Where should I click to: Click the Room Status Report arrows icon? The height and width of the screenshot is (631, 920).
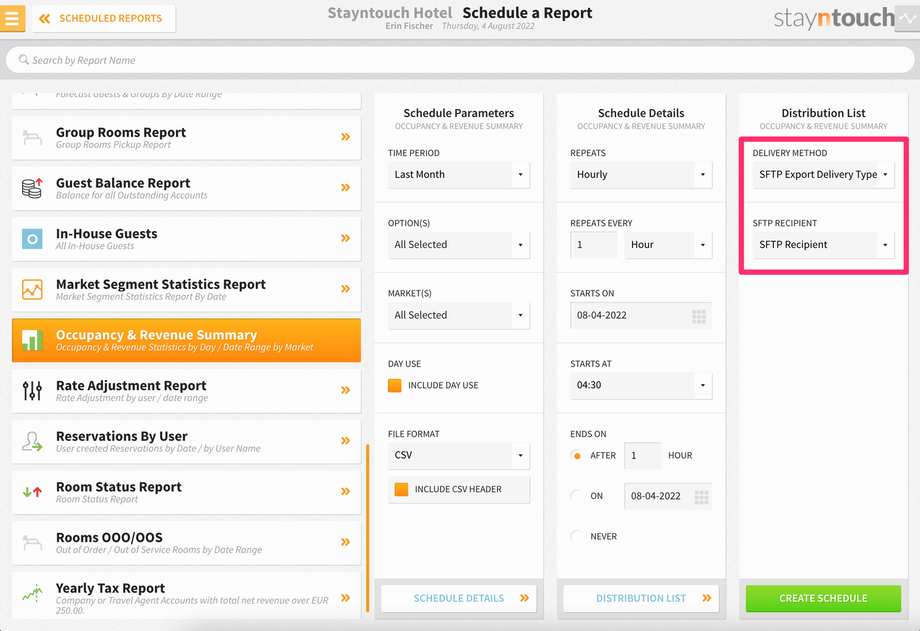32,492
